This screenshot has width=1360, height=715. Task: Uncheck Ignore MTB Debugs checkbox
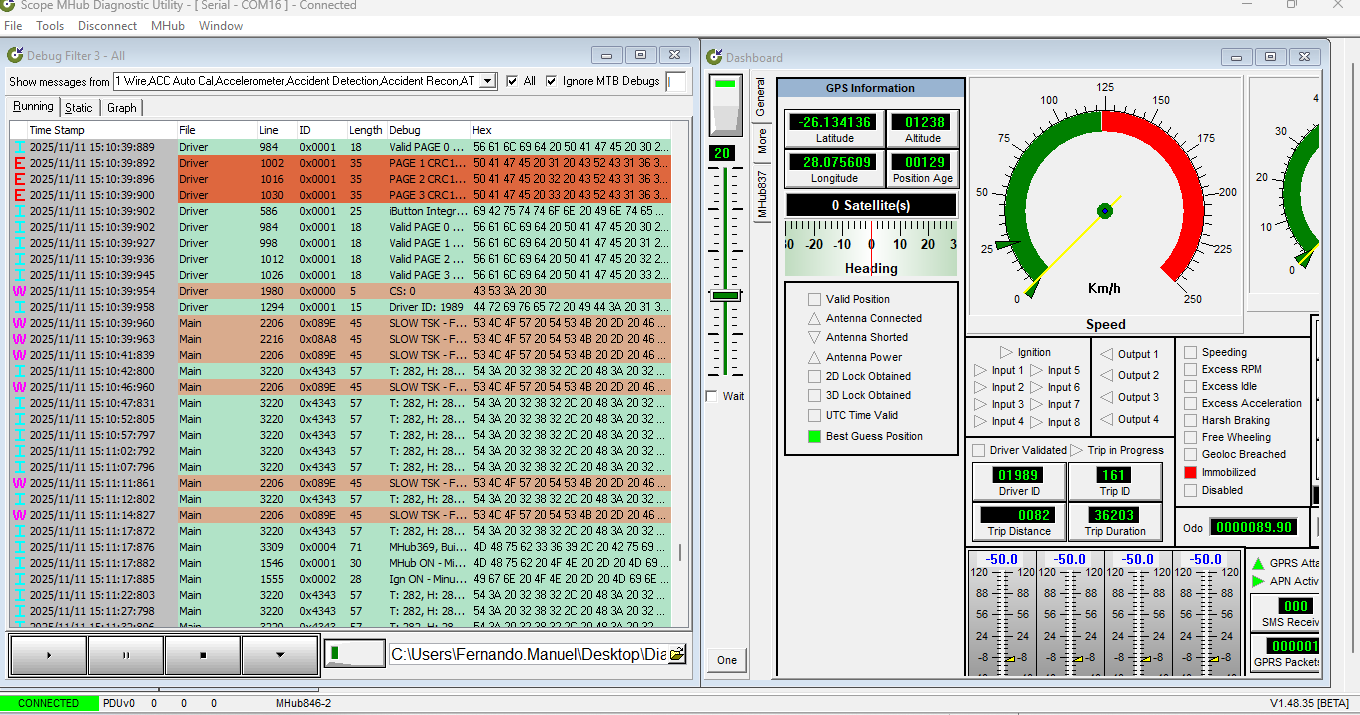[x=551, y=81]
